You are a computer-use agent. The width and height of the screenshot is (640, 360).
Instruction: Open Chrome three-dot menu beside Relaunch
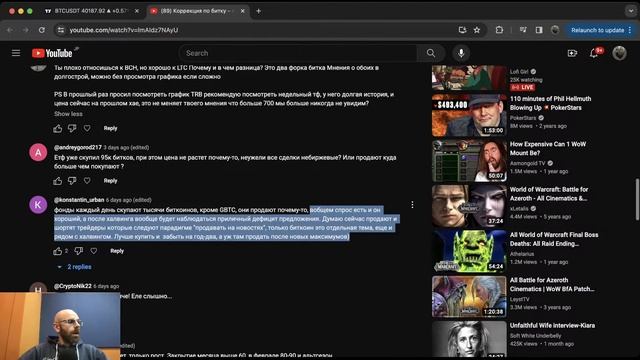pyautogui.click(x=630, y=30)
